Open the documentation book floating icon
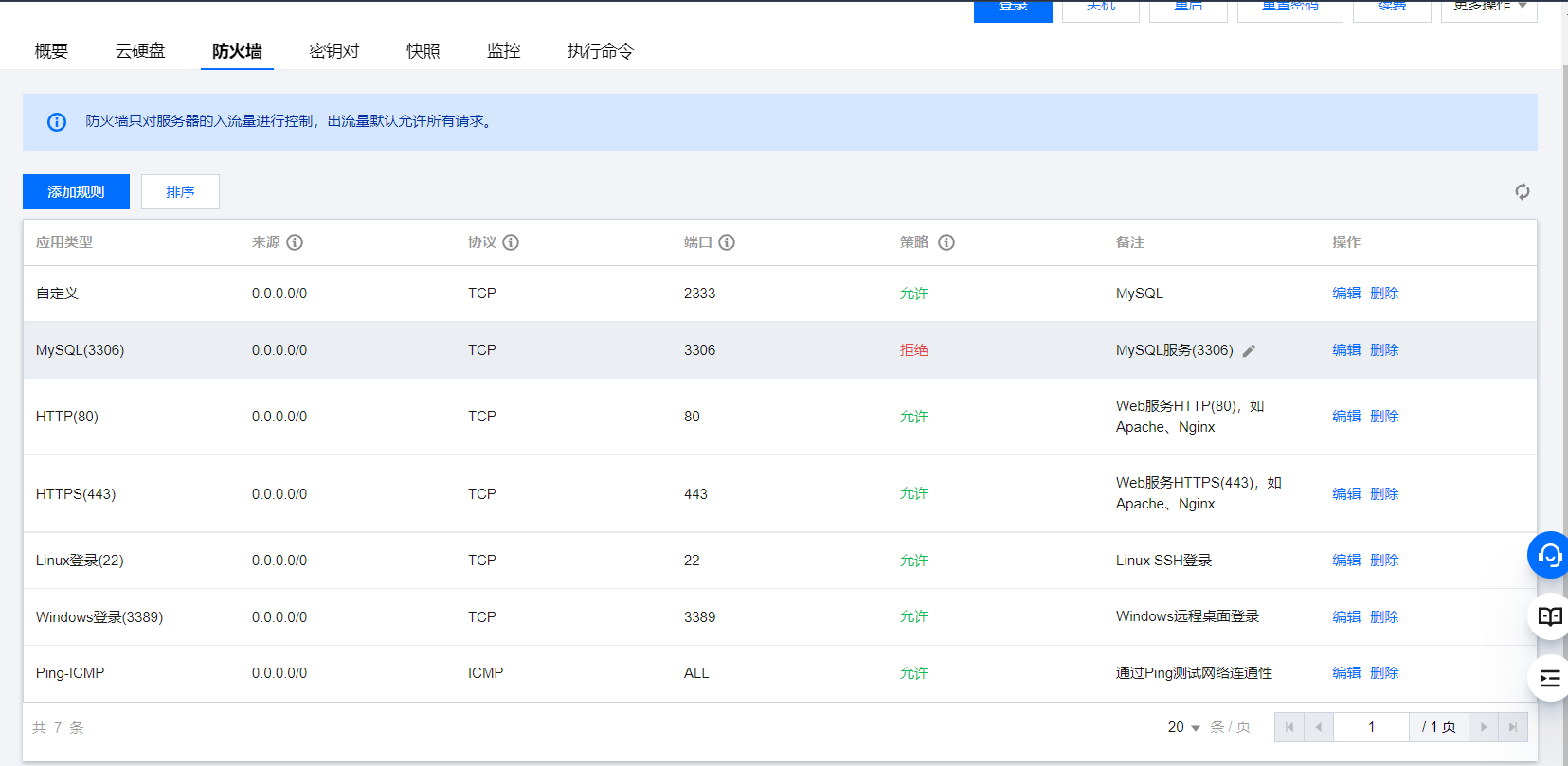1568x766 pixels. [x=1550, y=616]
